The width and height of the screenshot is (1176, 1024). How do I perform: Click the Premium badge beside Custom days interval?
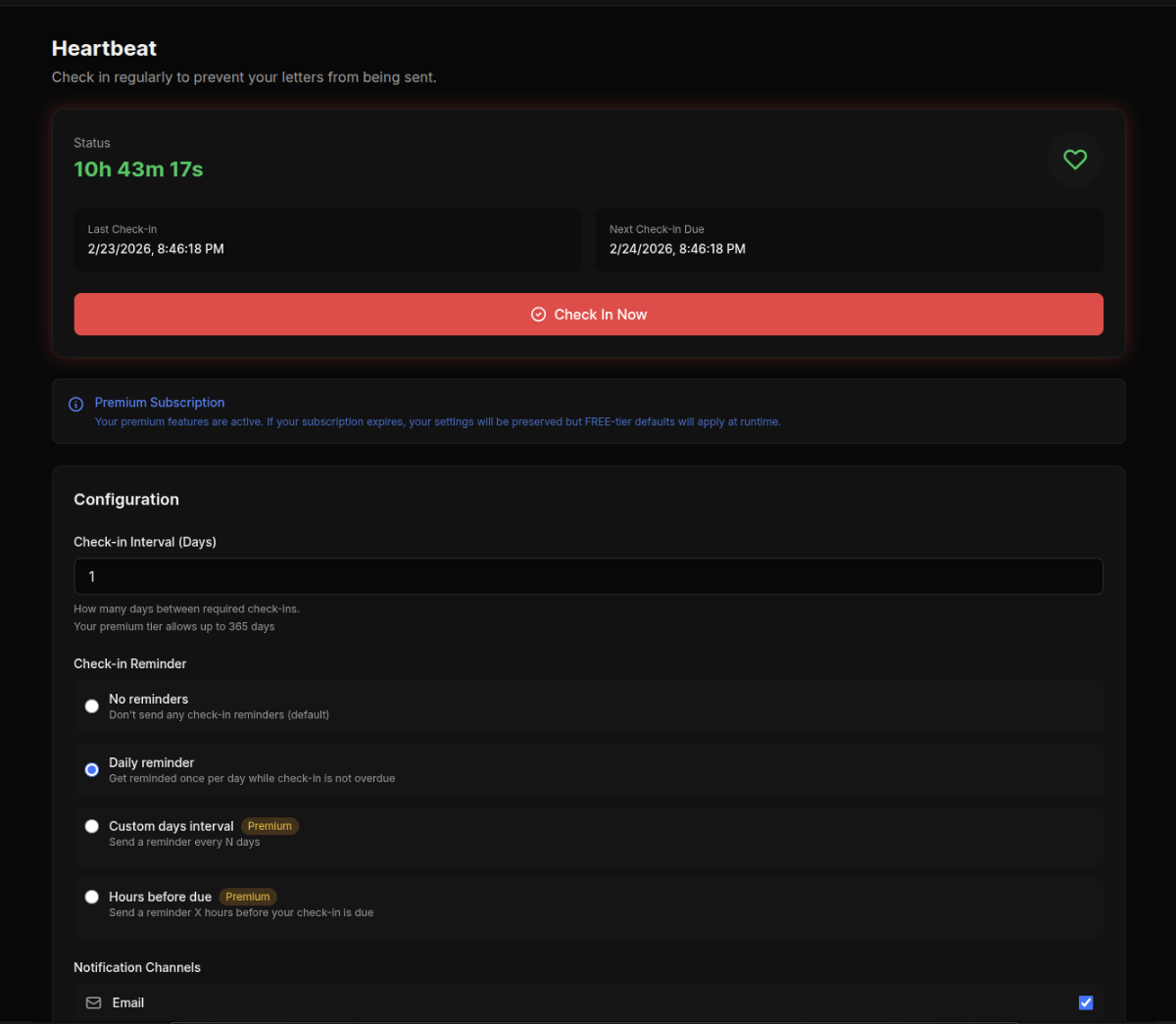269,825
